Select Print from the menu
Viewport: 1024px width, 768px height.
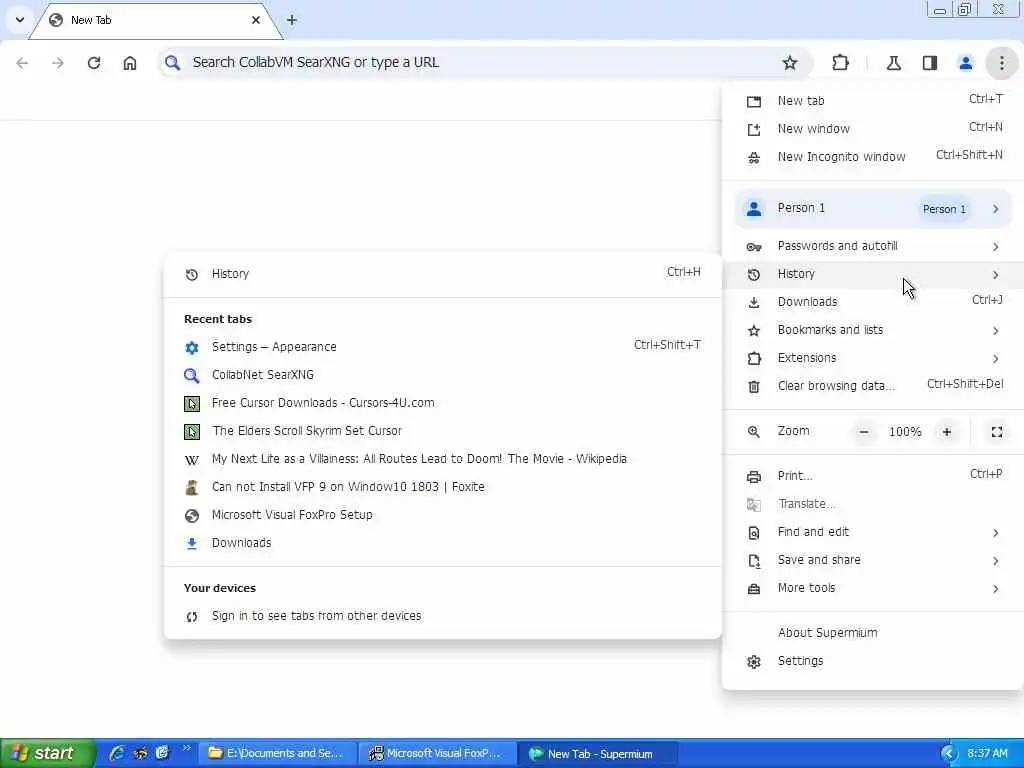[873, 476]
